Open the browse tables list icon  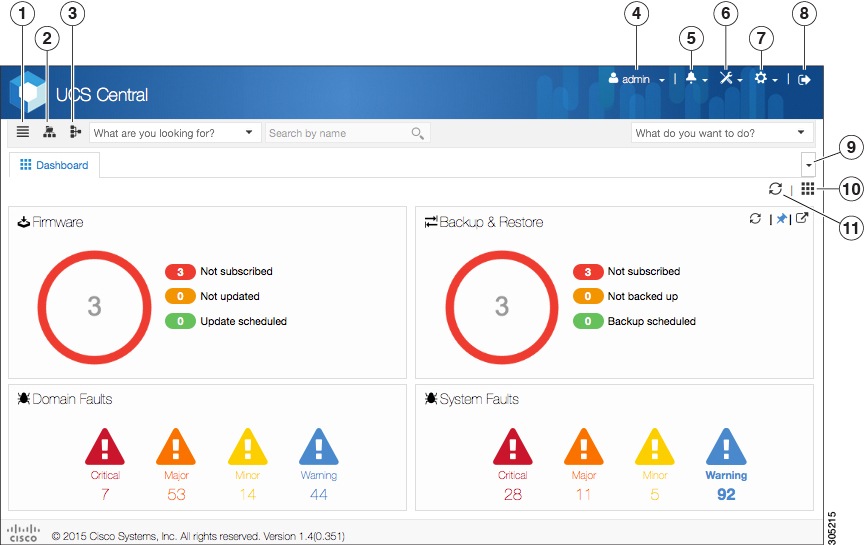tap(23, 132)
